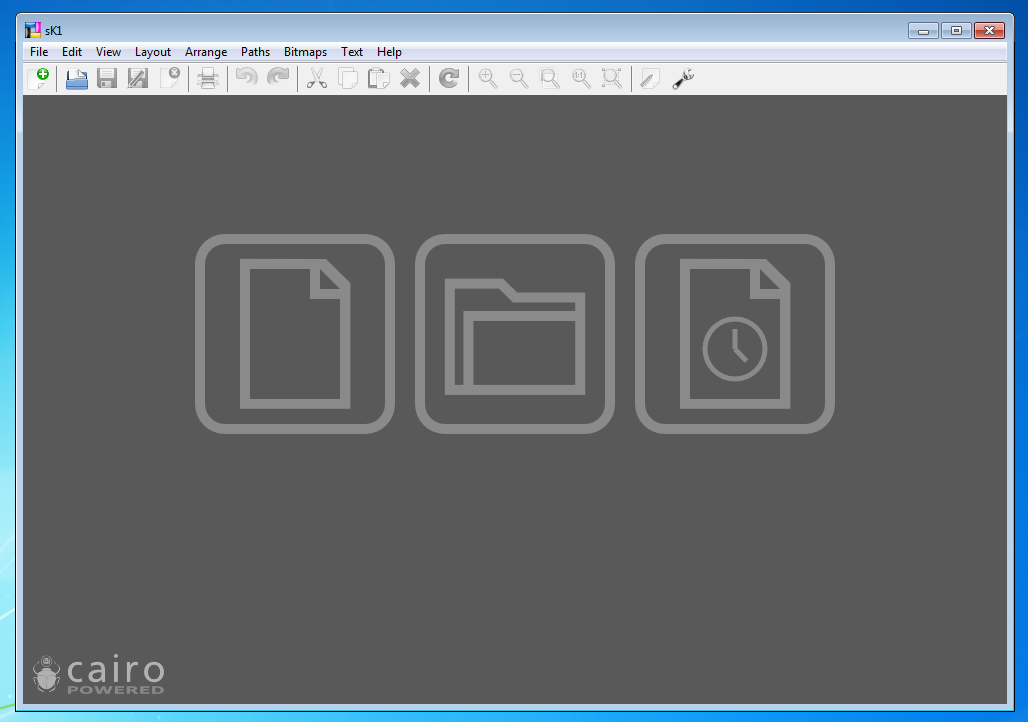Screen dimensions: 1028x722
Task: Click the Delete X toolbar icon
Action: coord(410,79)
